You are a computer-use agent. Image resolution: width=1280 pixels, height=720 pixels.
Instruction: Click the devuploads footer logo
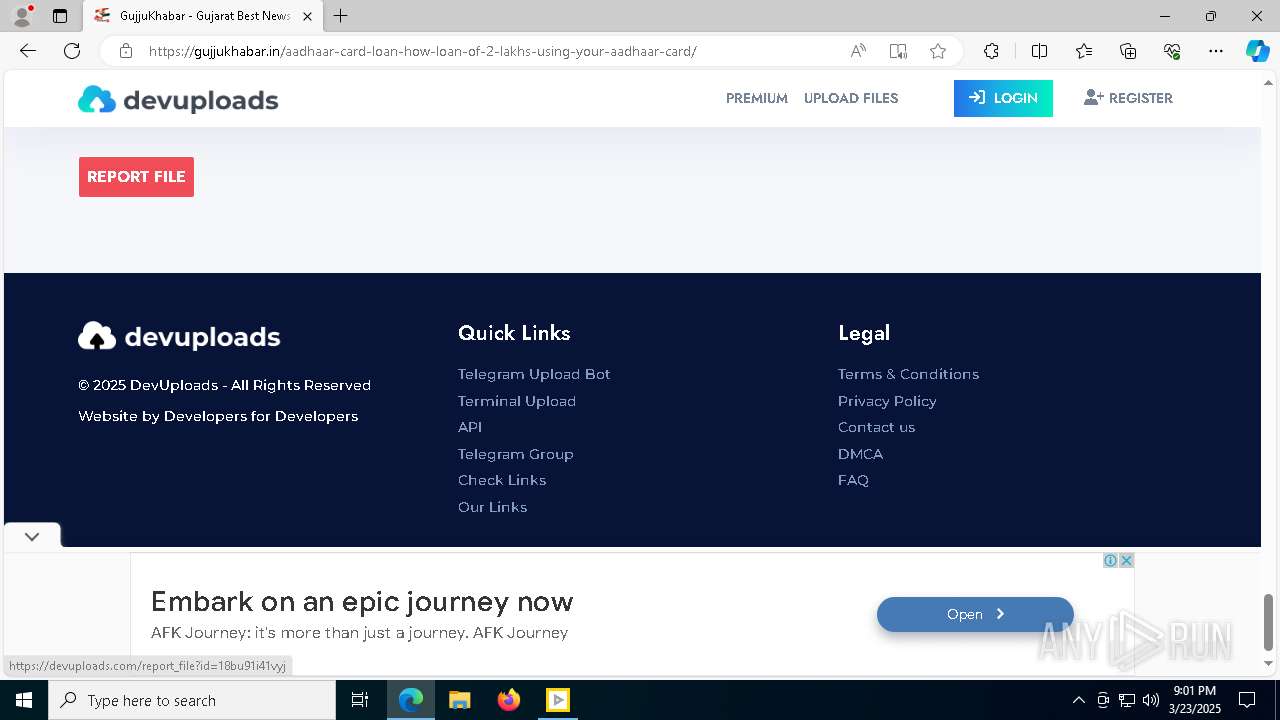click(179, 336)
